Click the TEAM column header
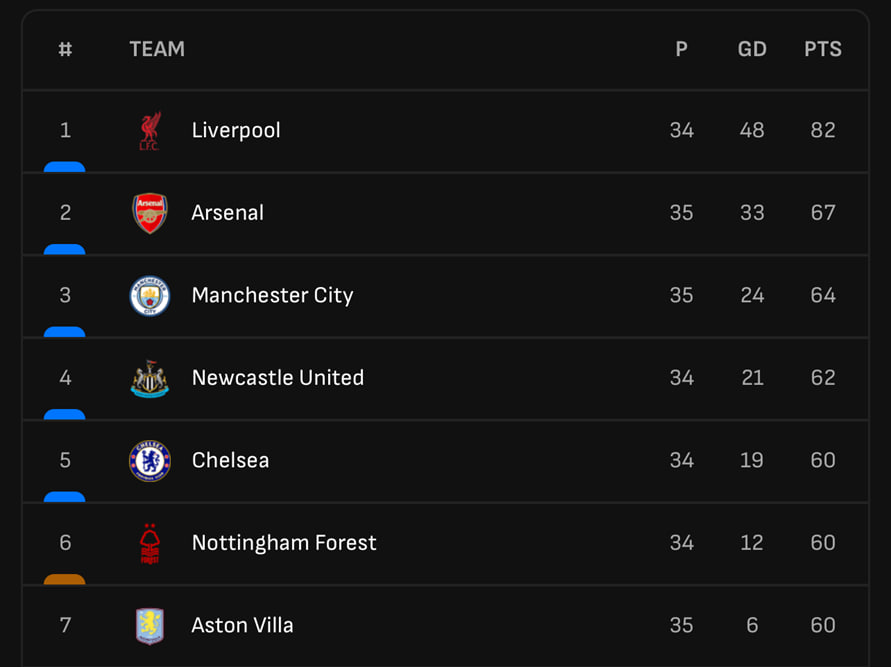The width and height of the screenshot is (891, 667). [x=157, y=49]
